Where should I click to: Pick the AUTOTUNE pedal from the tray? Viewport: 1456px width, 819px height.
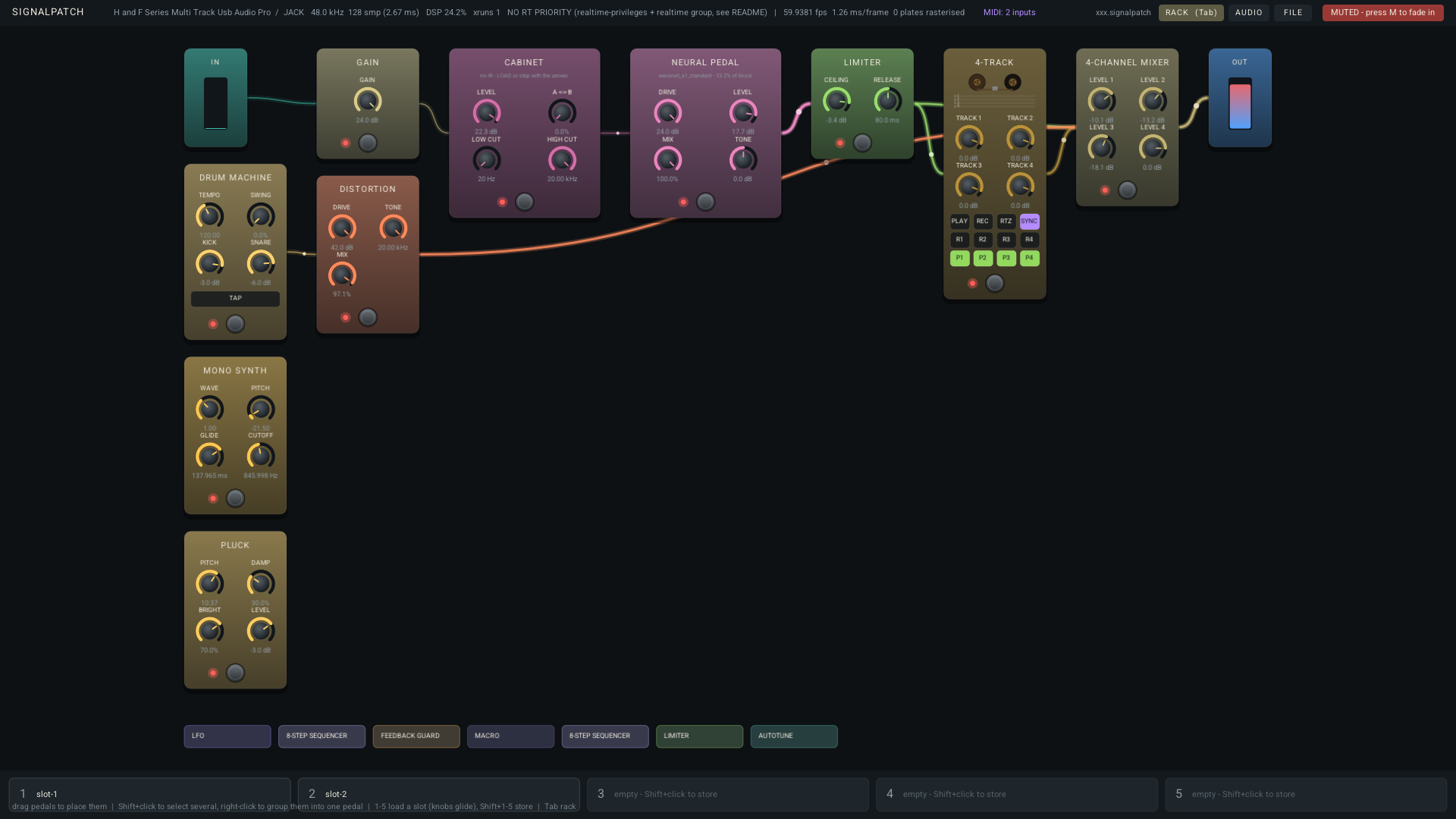pyautogui.click(x=794, y=736)
